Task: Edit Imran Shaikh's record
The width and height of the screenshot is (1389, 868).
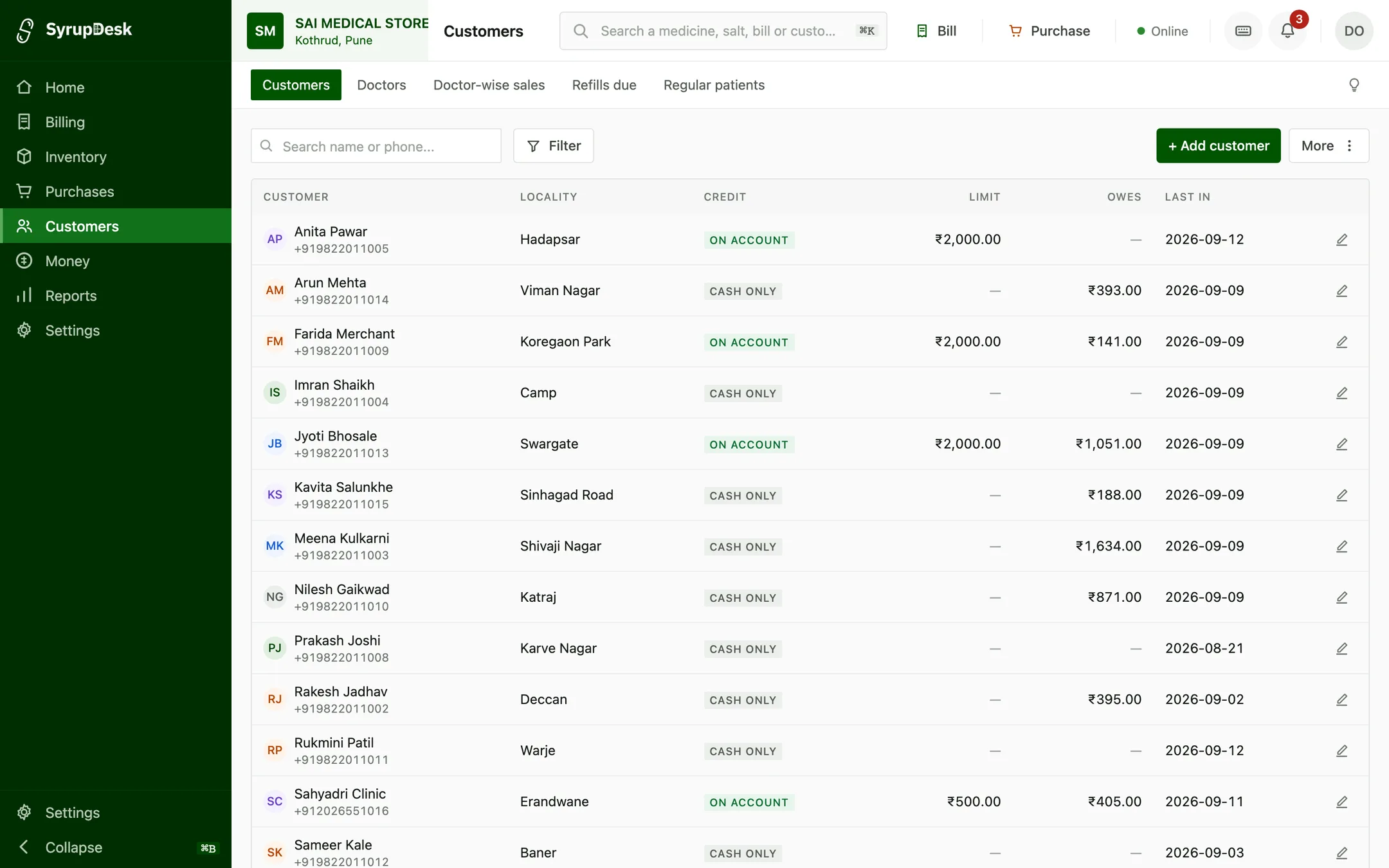Action: [1341, 393]
